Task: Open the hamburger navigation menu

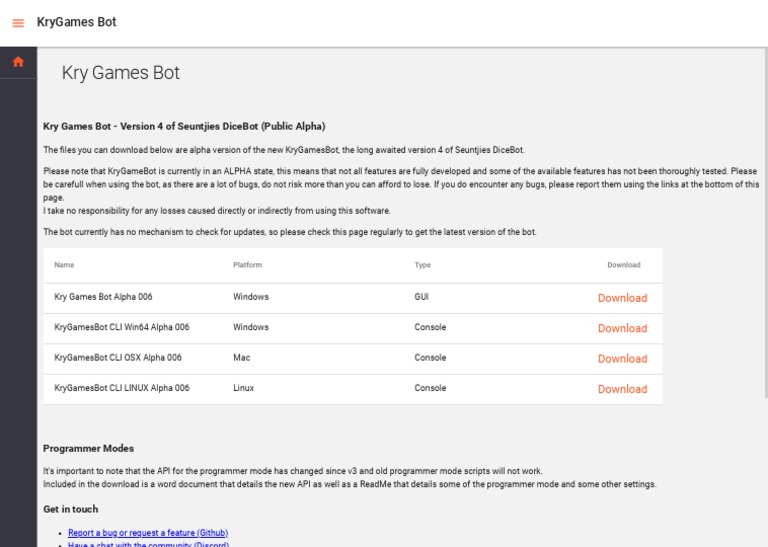Action: [x=18, y=23]
